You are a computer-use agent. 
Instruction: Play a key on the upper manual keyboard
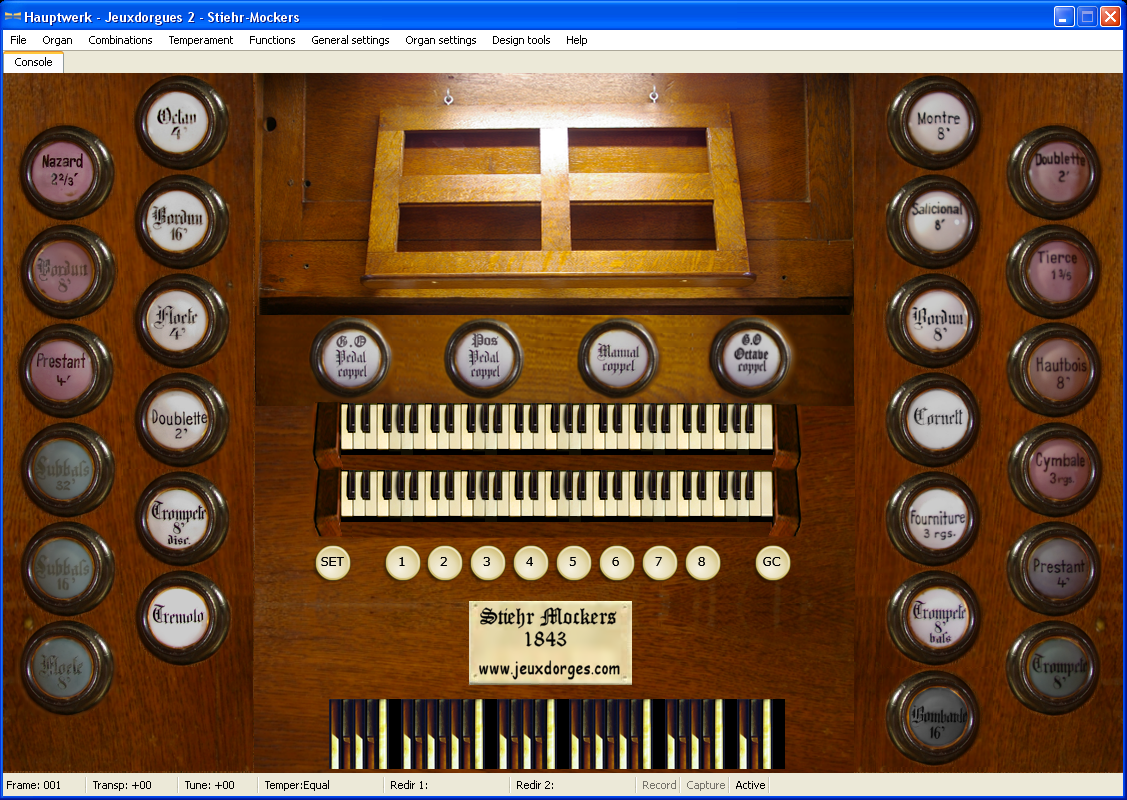click(556, 427)
